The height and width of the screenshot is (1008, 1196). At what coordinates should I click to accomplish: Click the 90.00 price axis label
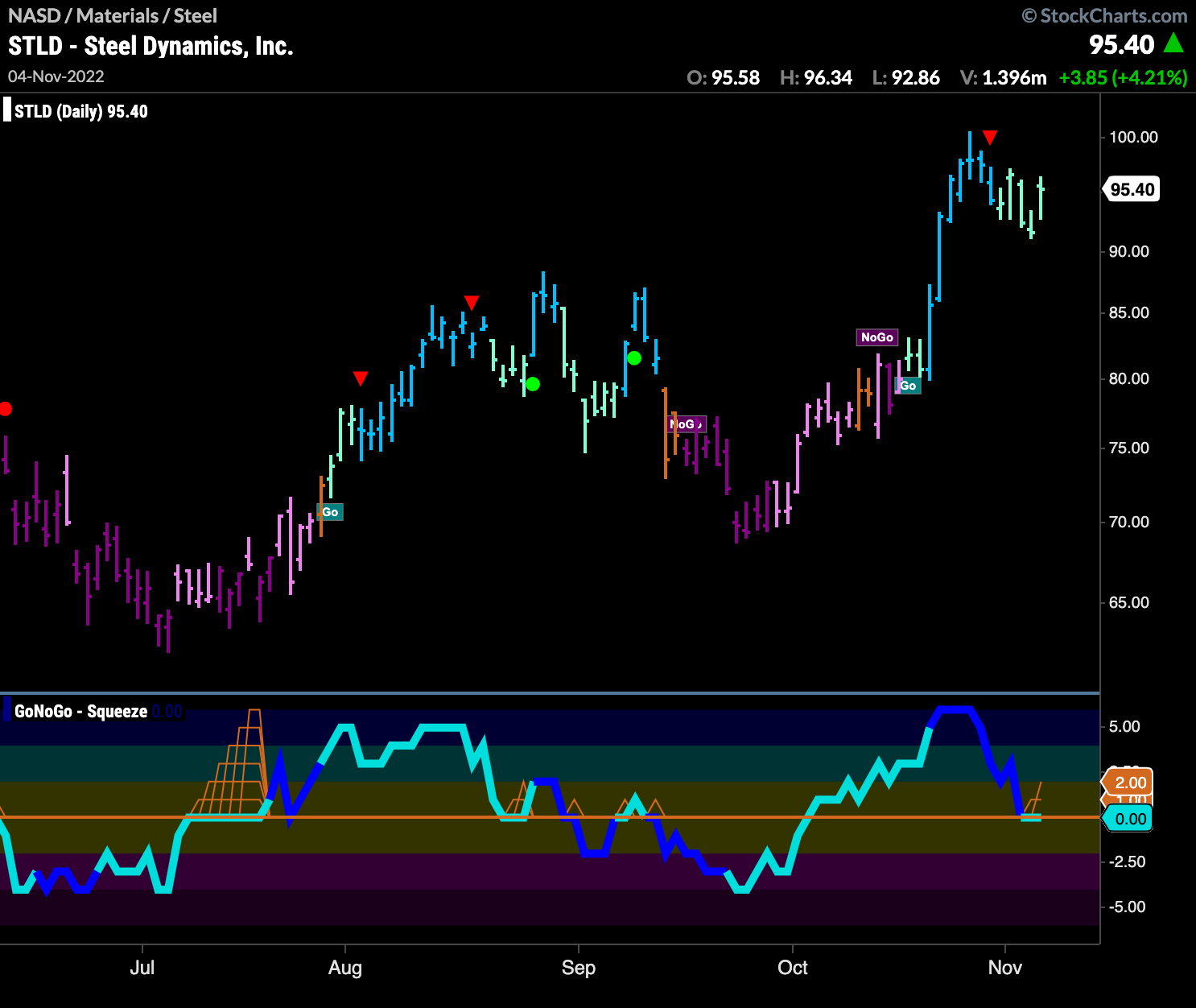pos(1129,251)
